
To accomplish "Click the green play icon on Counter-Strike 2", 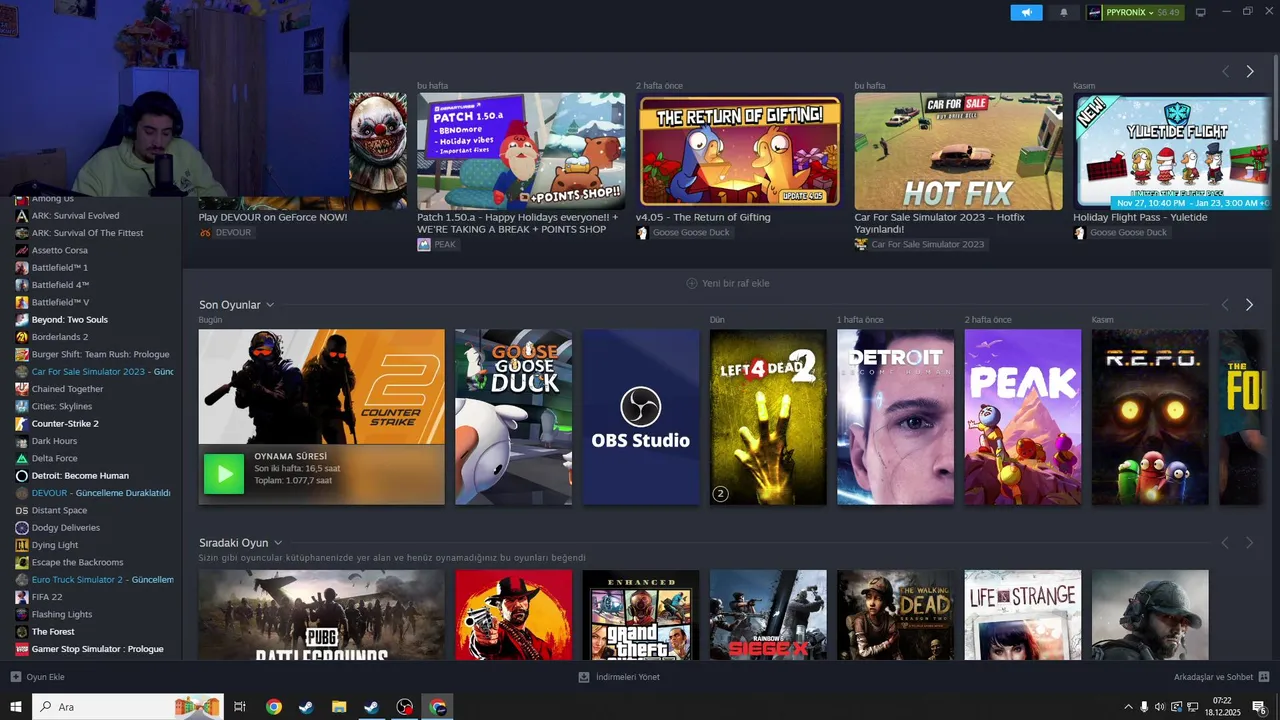I will [x=224, y=473].
